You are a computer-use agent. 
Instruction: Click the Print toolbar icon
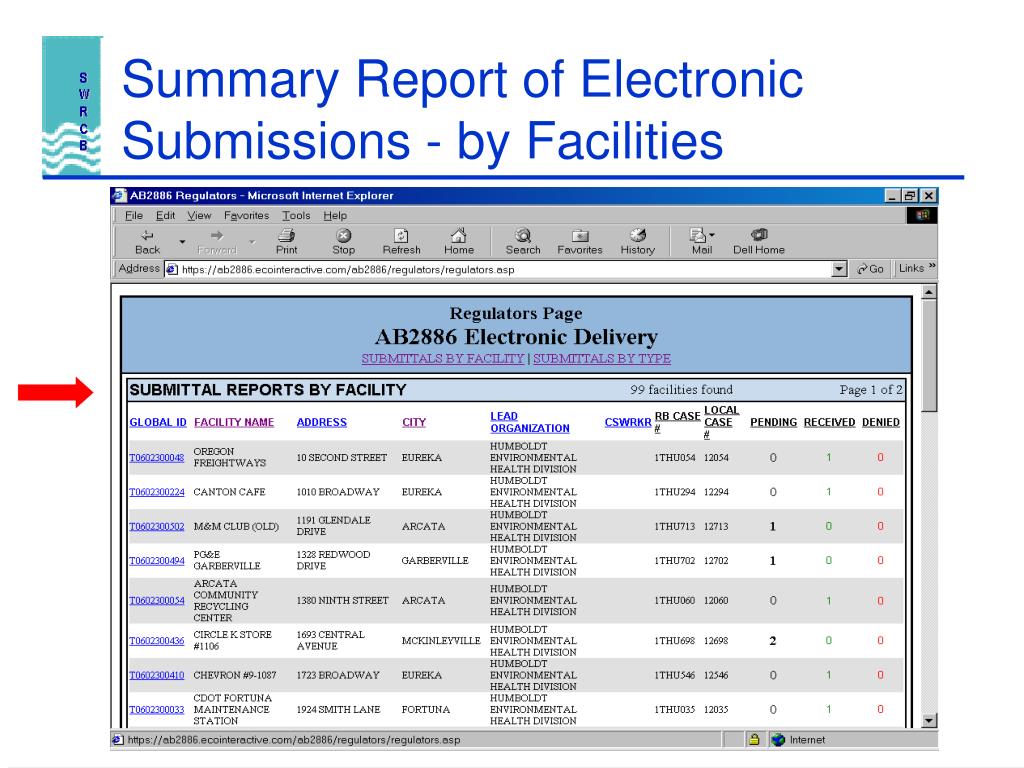(286, 235)
